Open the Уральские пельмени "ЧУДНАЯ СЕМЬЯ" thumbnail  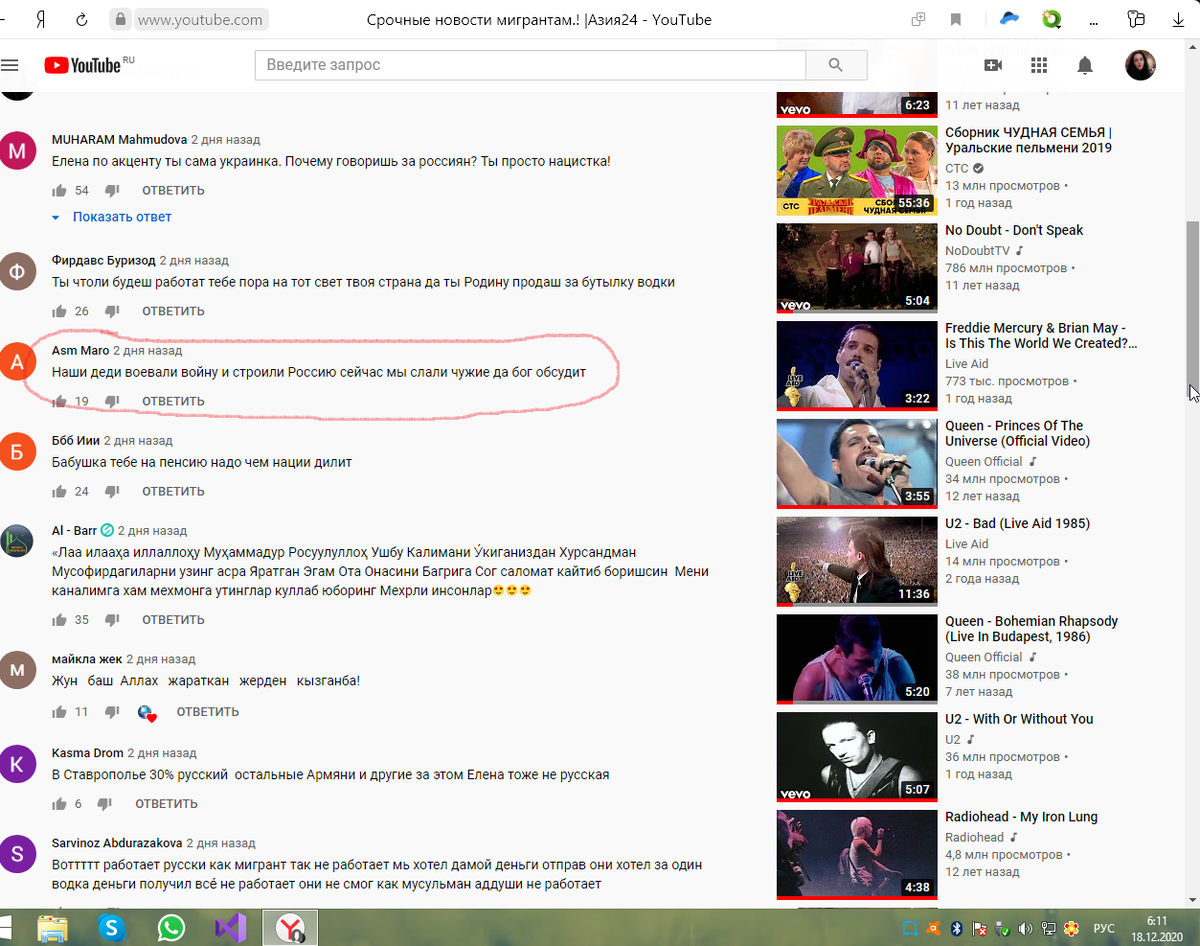click(856, 170)
